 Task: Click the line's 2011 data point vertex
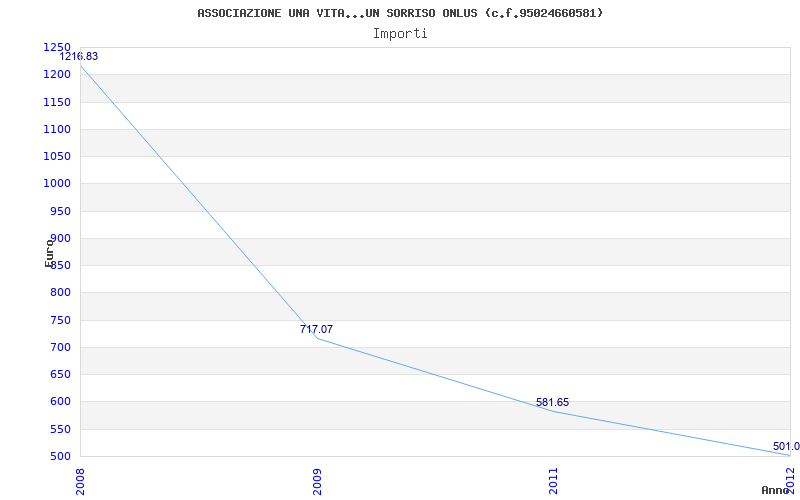(554, 412)
